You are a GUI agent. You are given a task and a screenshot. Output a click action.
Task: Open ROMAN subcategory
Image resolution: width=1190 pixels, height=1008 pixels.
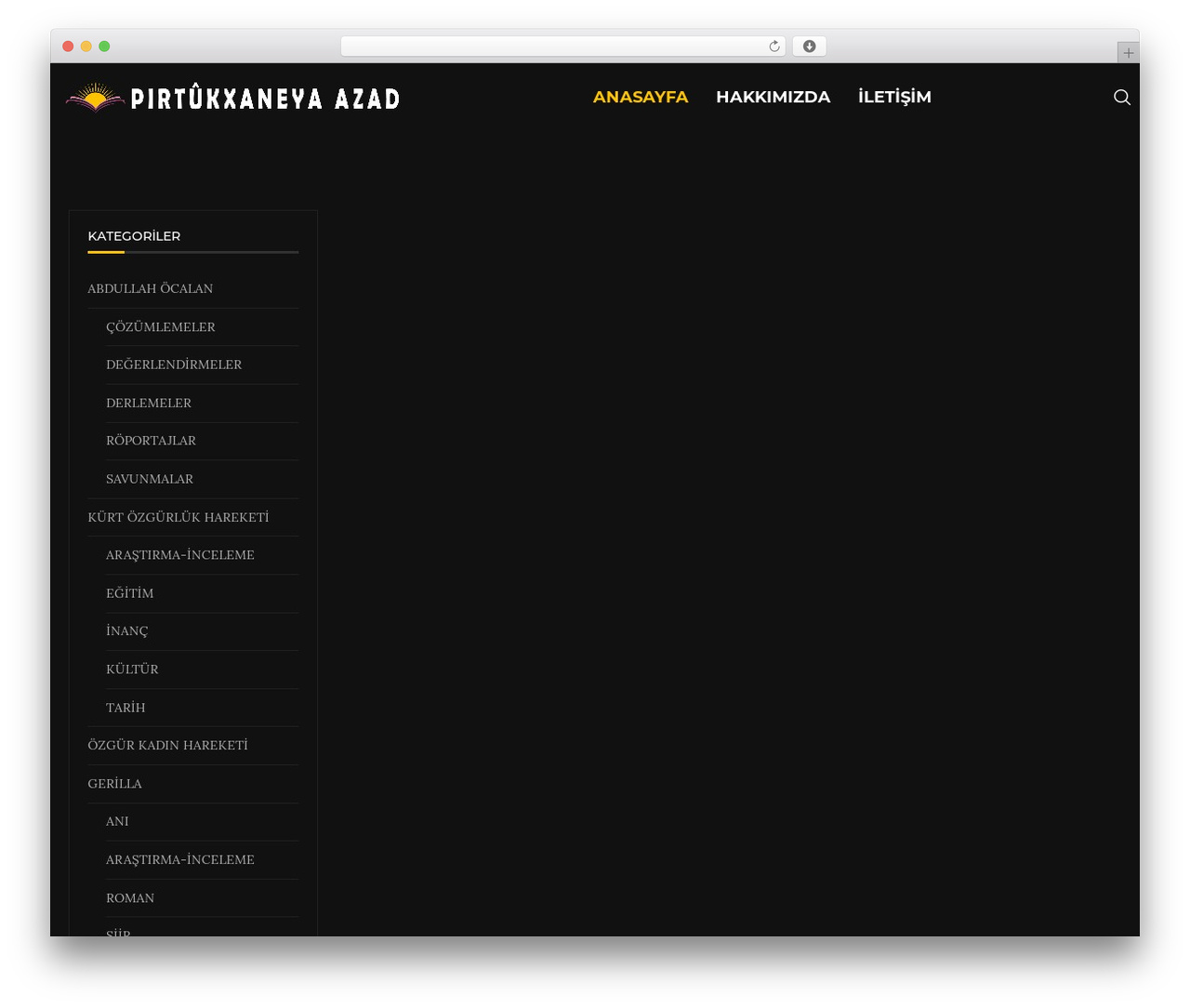click(x=130, y=898)
